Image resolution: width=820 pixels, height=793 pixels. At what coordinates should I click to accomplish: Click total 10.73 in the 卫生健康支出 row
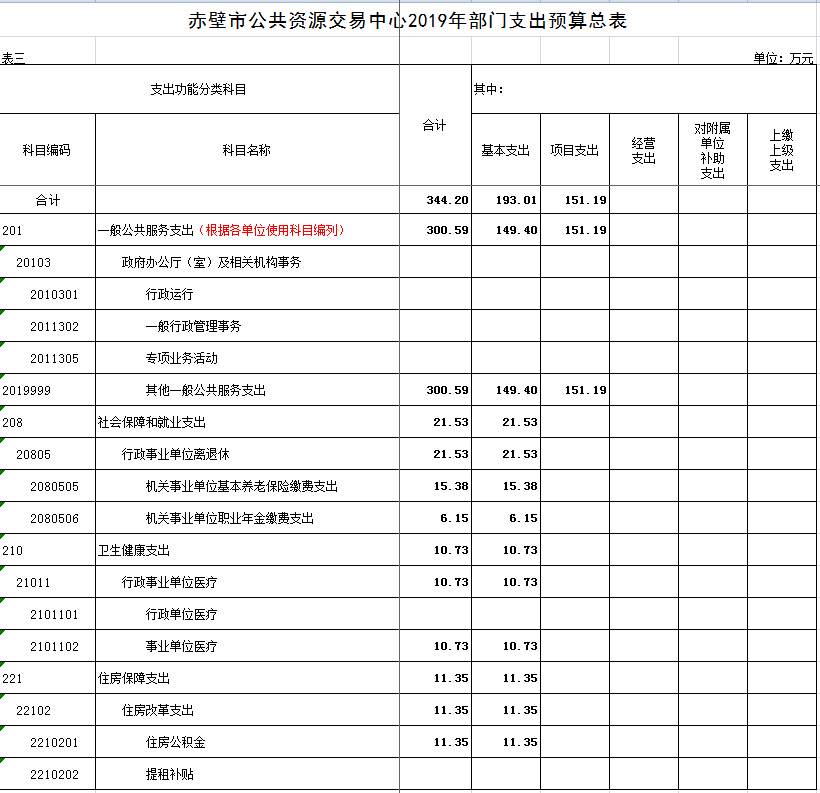pos(451,550)
